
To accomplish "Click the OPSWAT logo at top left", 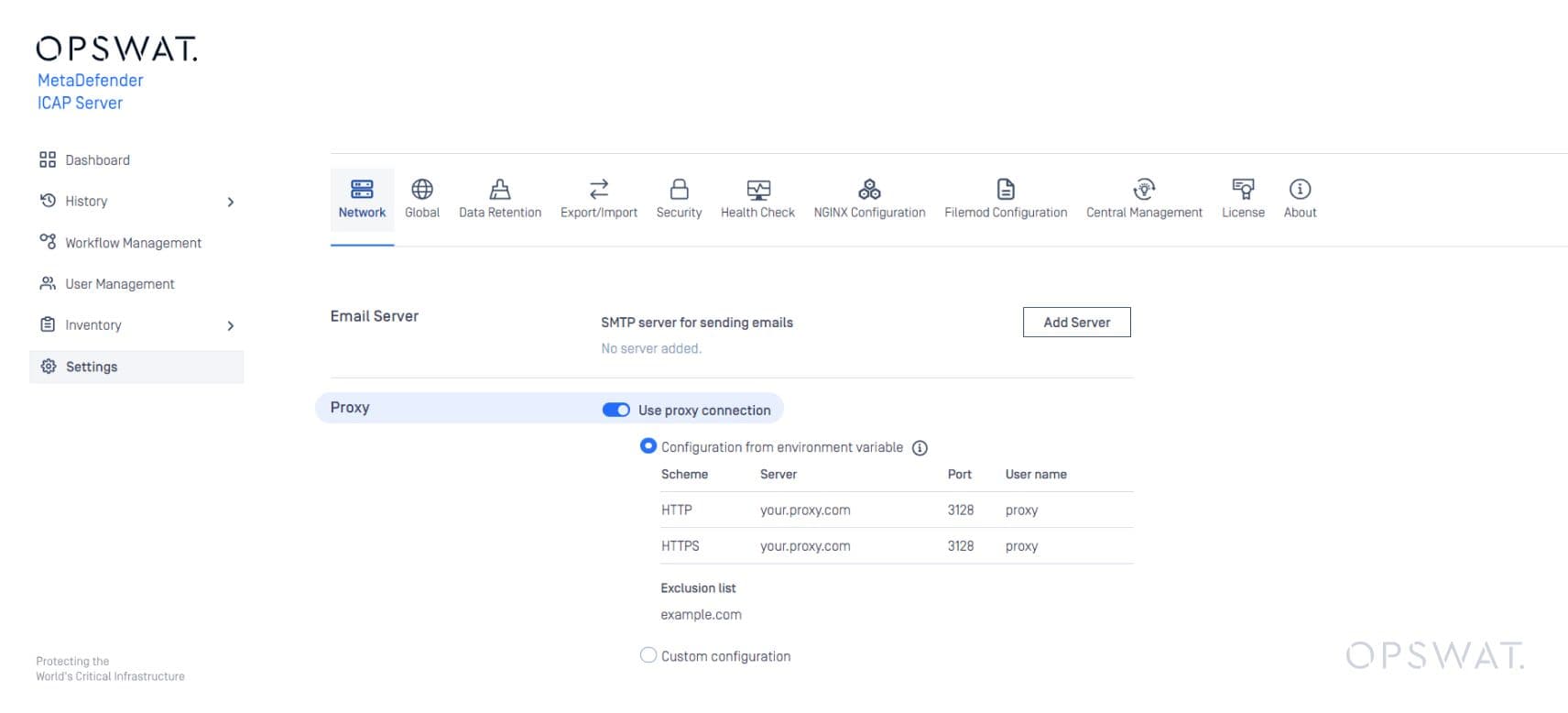I will 116,49.
